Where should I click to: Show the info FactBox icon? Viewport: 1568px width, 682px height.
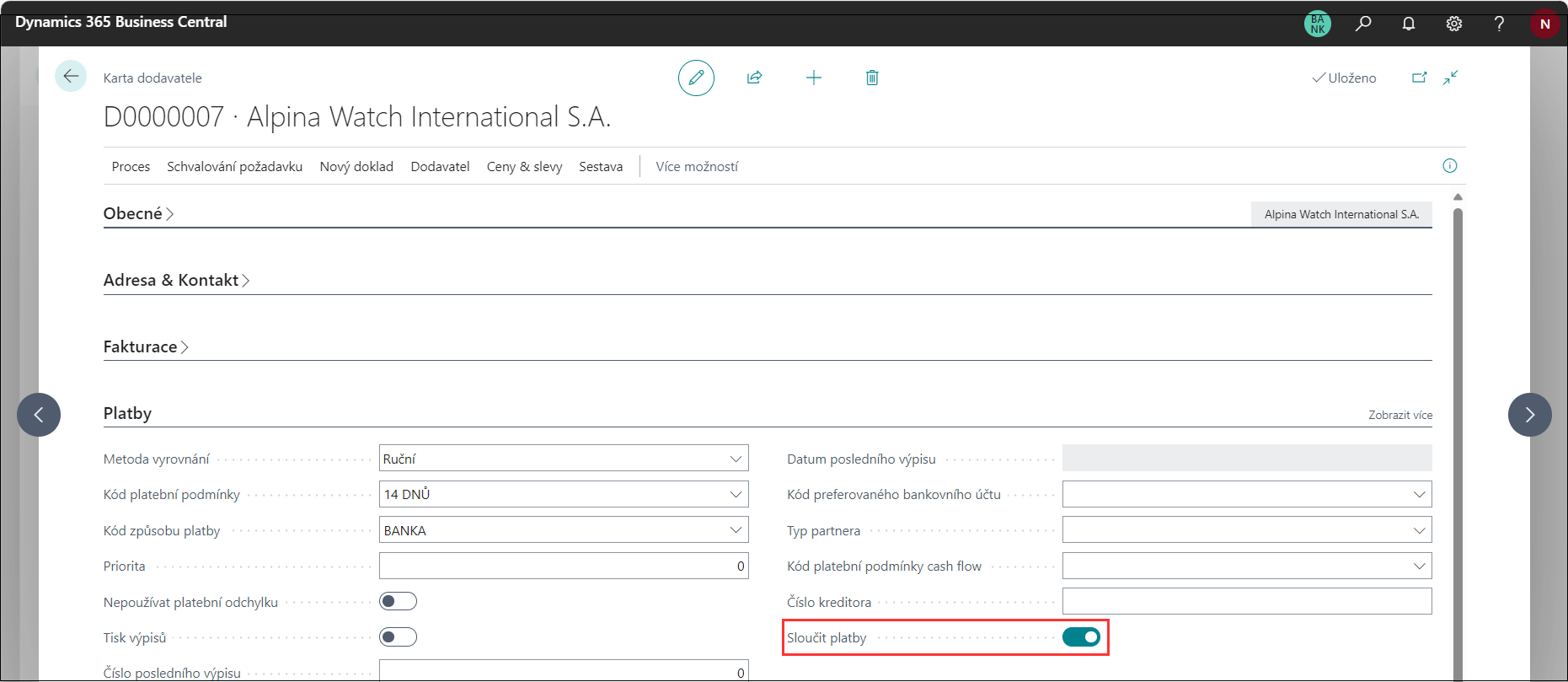tap(1449, 166)
